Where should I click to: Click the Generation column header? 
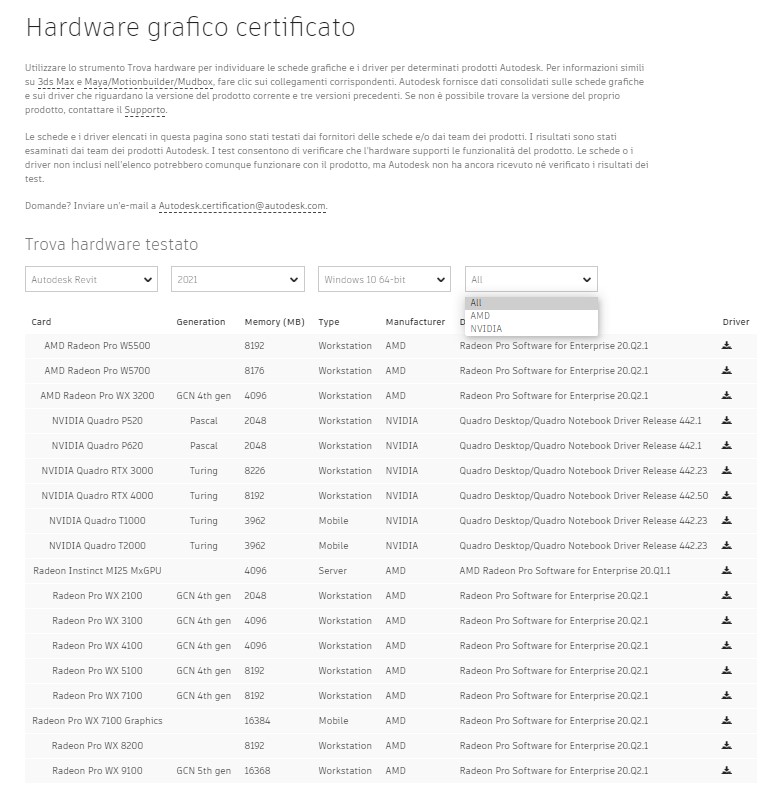pyautogui.click(x=201, y=322)
